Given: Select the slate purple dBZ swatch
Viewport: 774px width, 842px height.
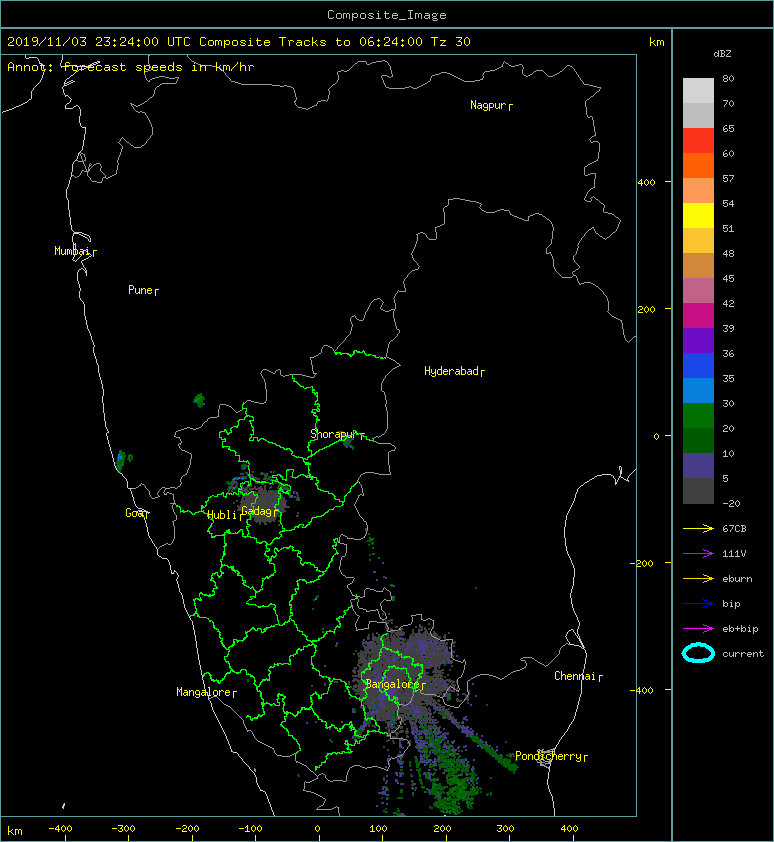Looking at the screenshot, I should [698, 465].
